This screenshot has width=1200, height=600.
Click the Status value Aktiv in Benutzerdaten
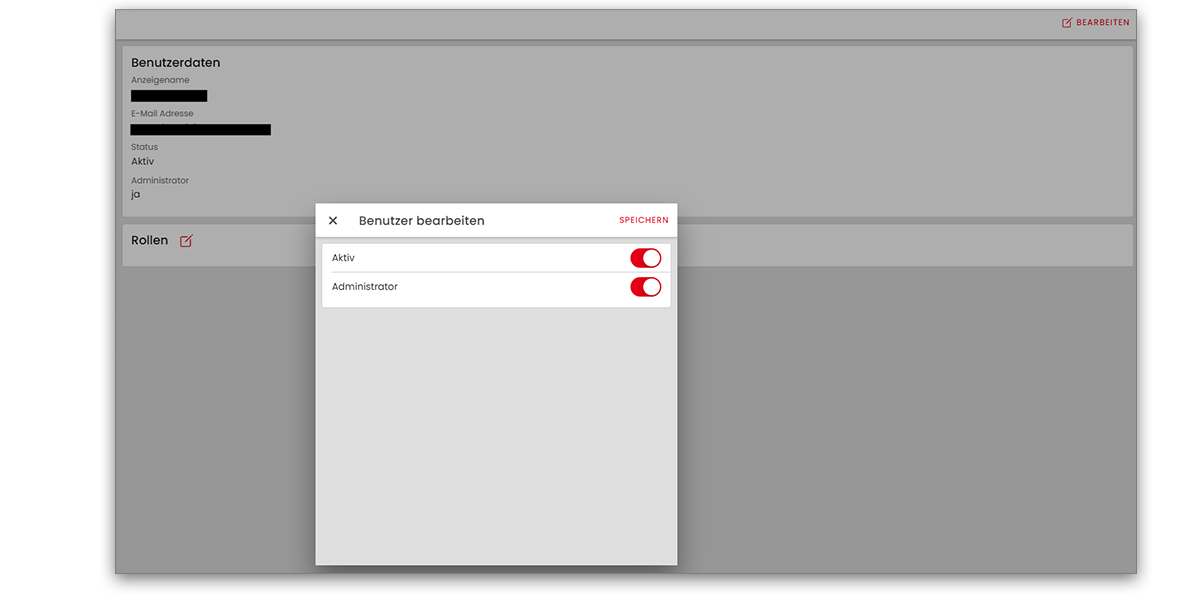142,161
